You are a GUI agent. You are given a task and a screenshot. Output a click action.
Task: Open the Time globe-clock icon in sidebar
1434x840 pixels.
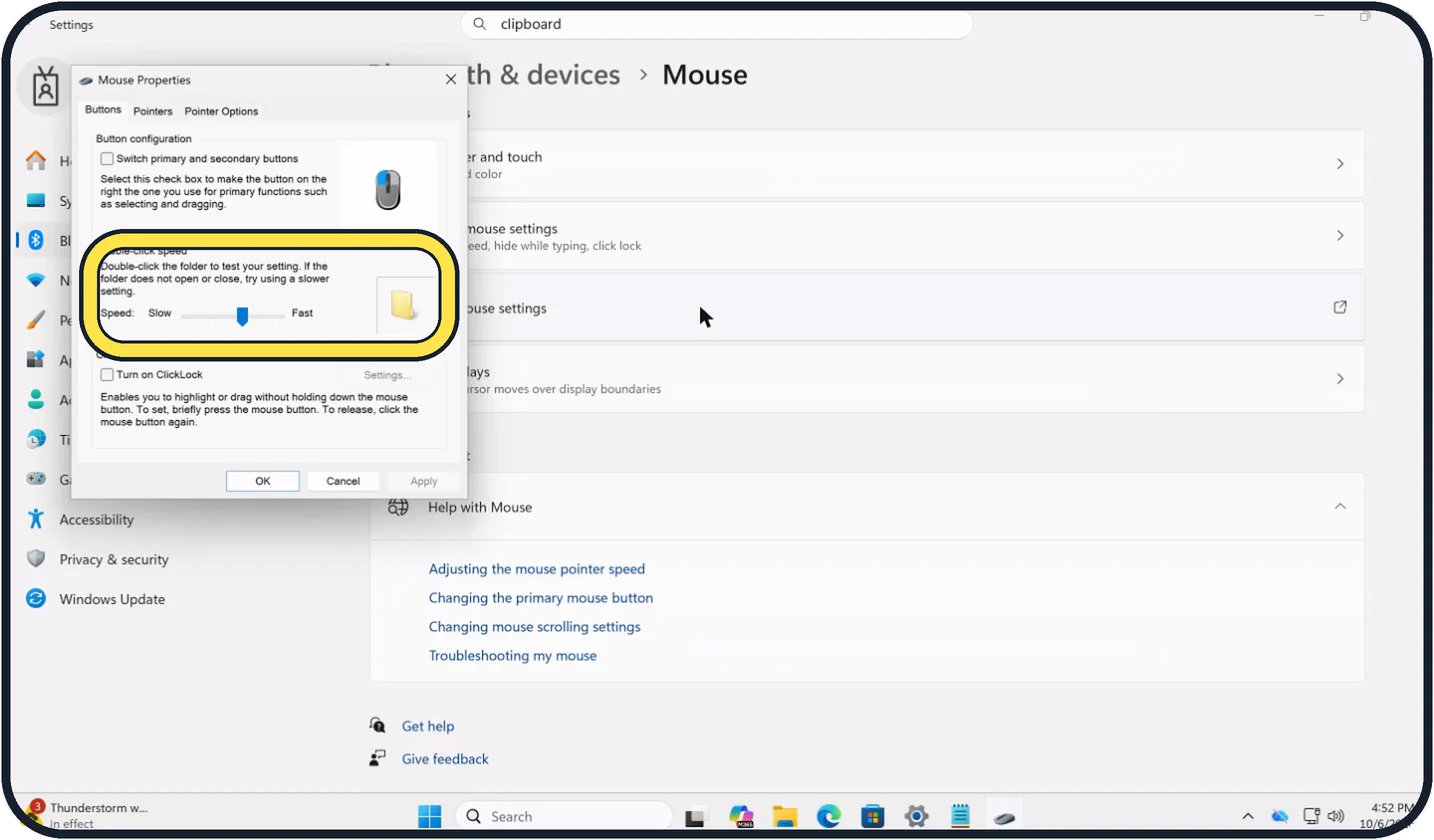click(x=37, y=439)
